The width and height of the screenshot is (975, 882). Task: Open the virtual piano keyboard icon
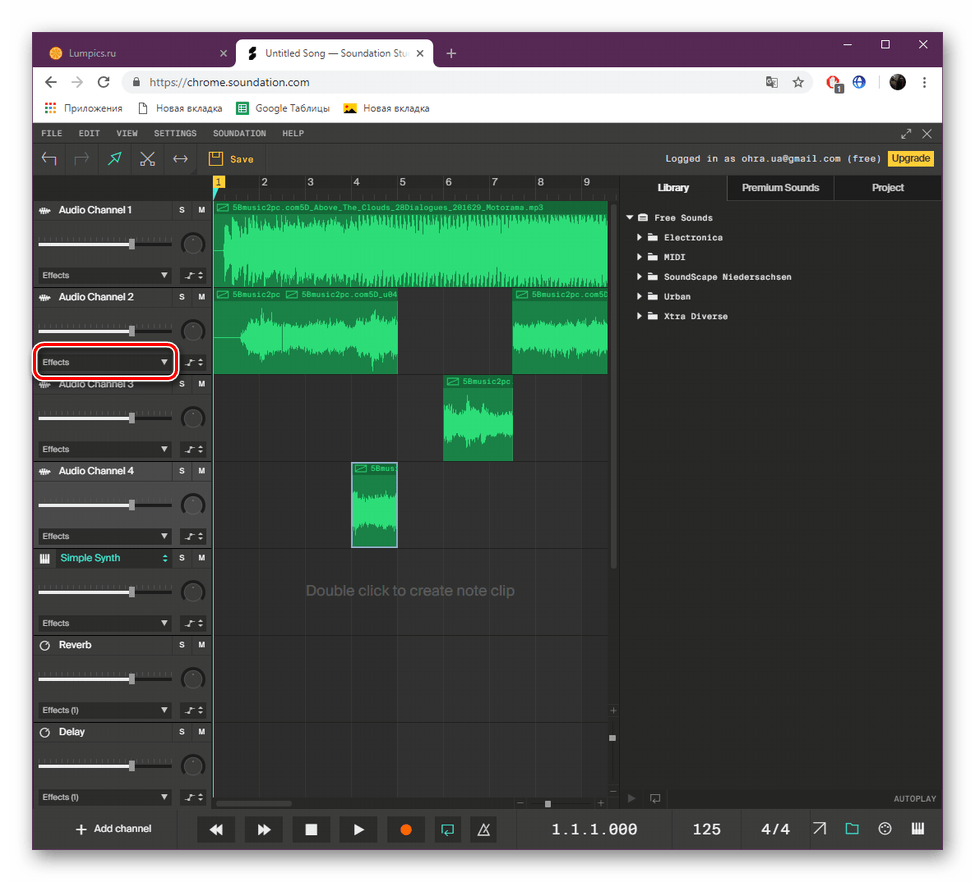(x=917, y=829)
